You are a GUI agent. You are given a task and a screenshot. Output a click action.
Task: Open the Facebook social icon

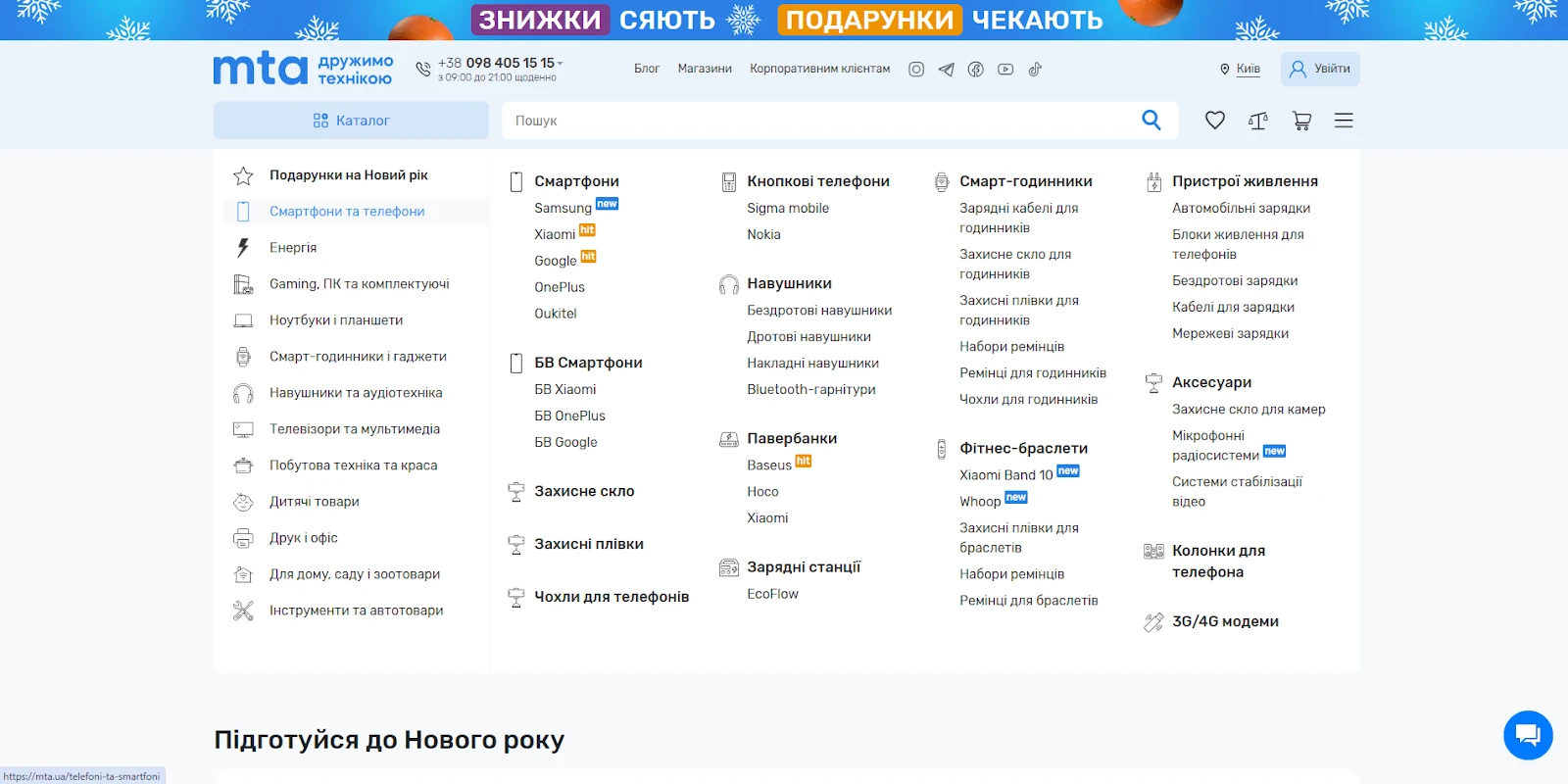[976, 70]
